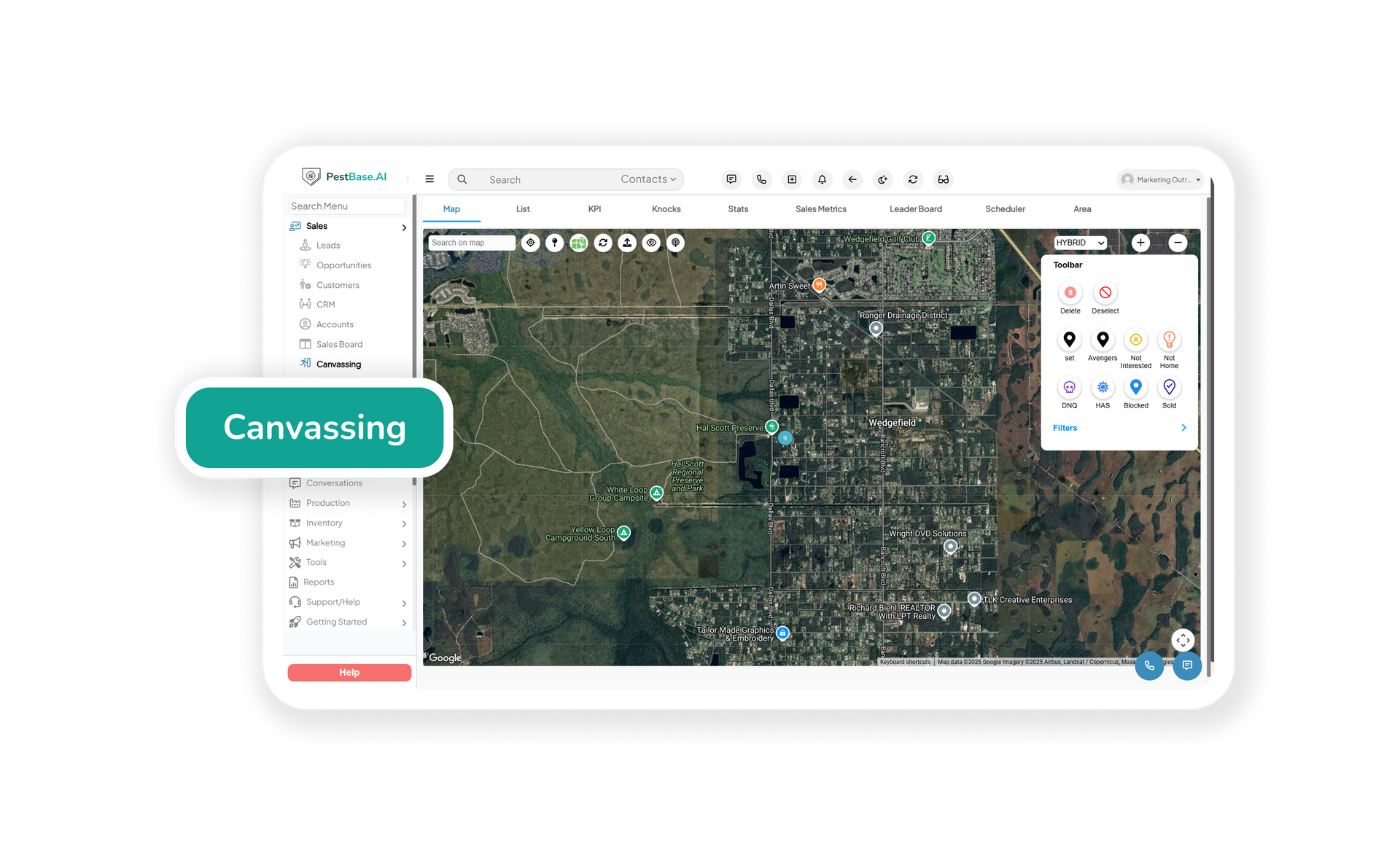Select the Not Home pin status
Viewport: 1400px width, 855px height.
click(1170, 348)
